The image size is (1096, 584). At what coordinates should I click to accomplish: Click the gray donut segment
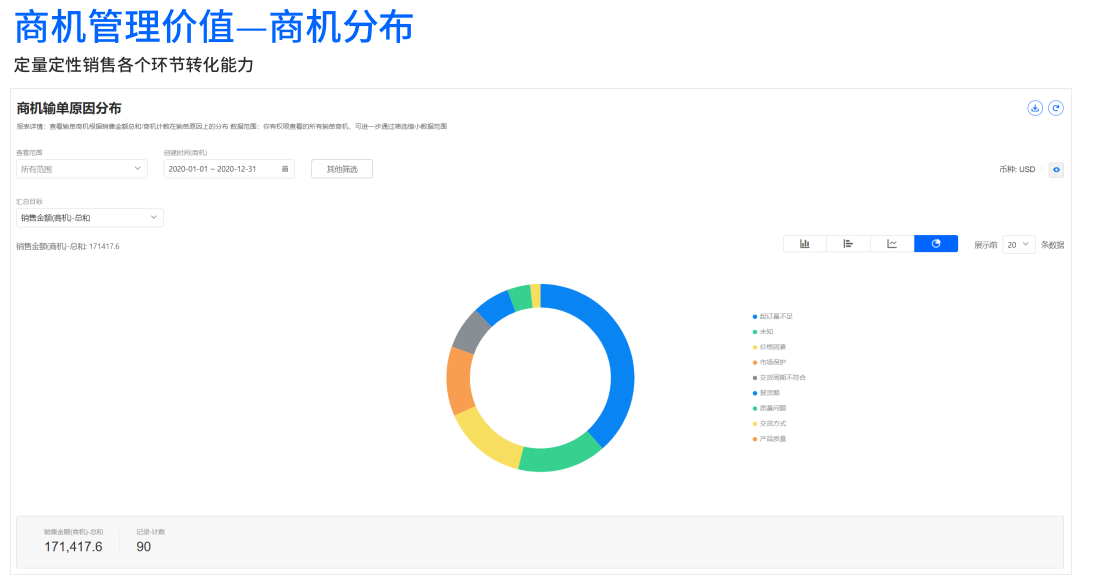tap(470, 333)
